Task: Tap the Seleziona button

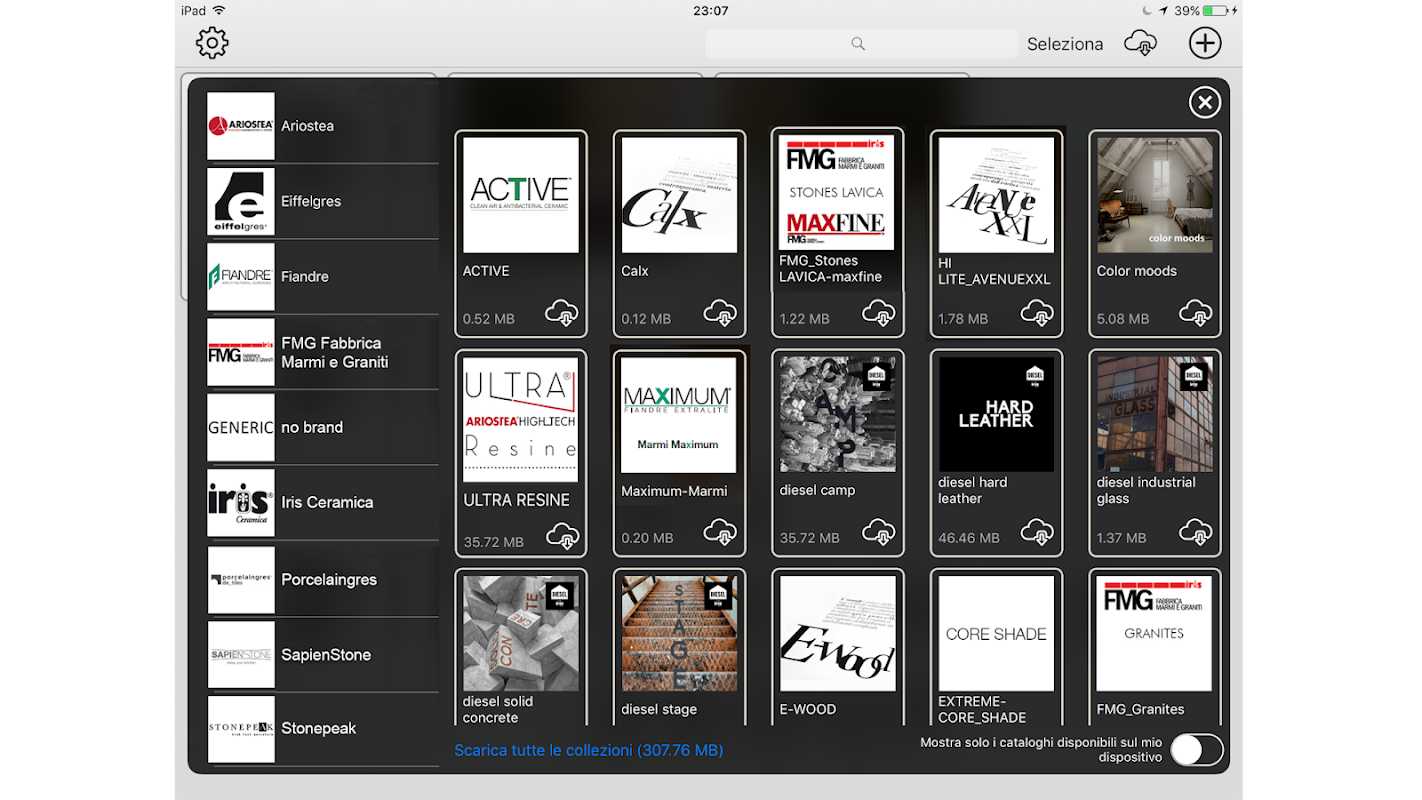Action: pyautogui.click(x=1065, y=44)
